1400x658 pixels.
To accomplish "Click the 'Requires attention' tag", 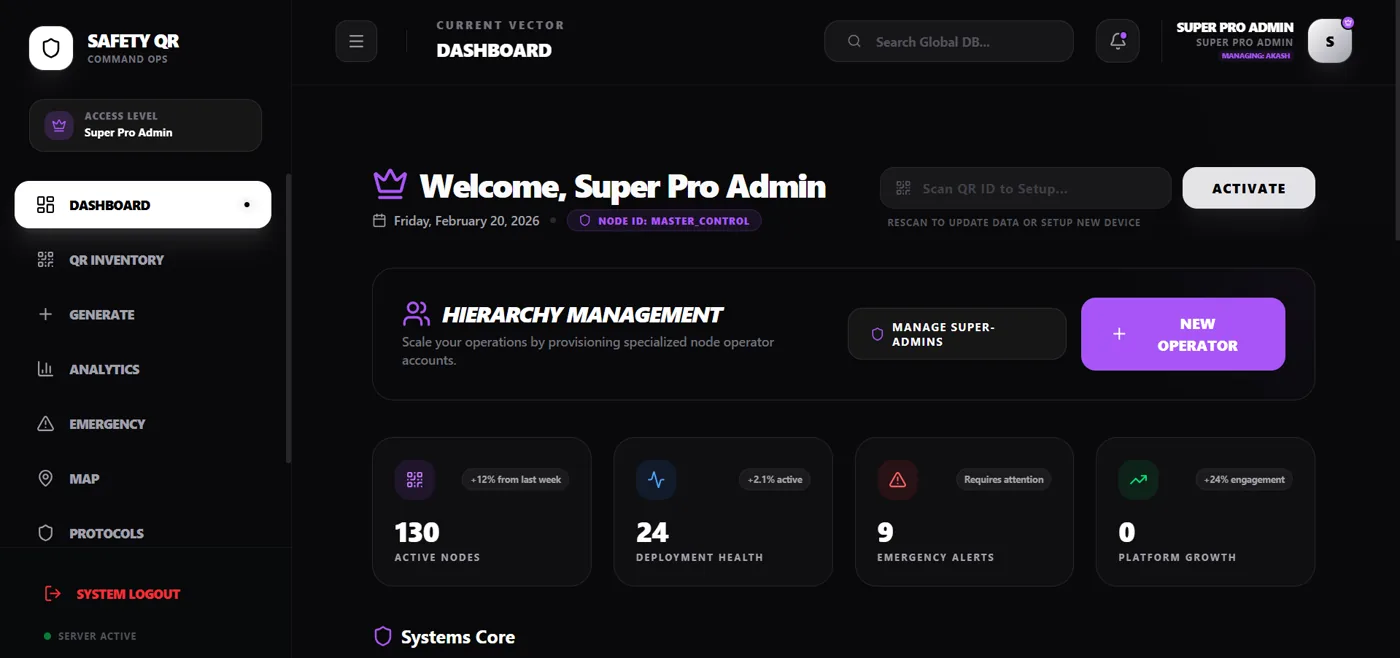I will 1003,480.
